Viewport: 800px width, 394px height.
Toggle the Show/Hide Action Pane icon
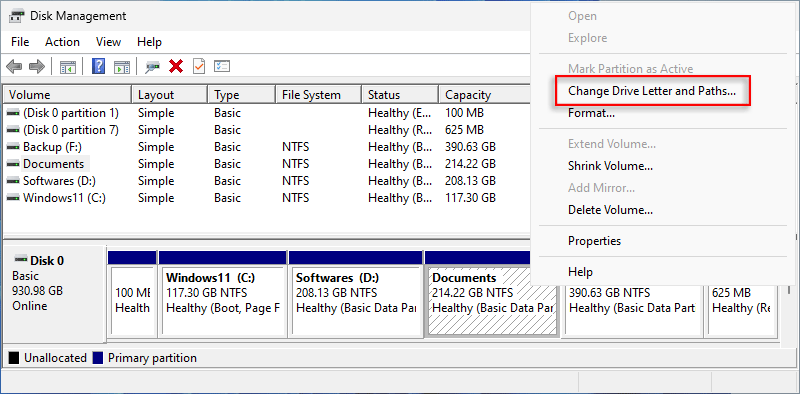(x=122, y=66)
